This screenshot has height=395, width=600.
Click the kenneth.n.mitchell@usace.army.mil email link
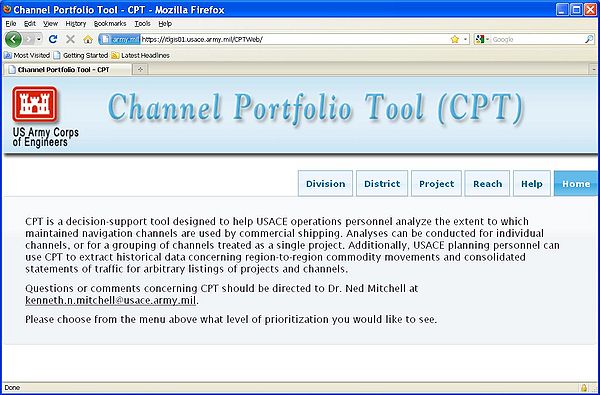pos(111,300)
